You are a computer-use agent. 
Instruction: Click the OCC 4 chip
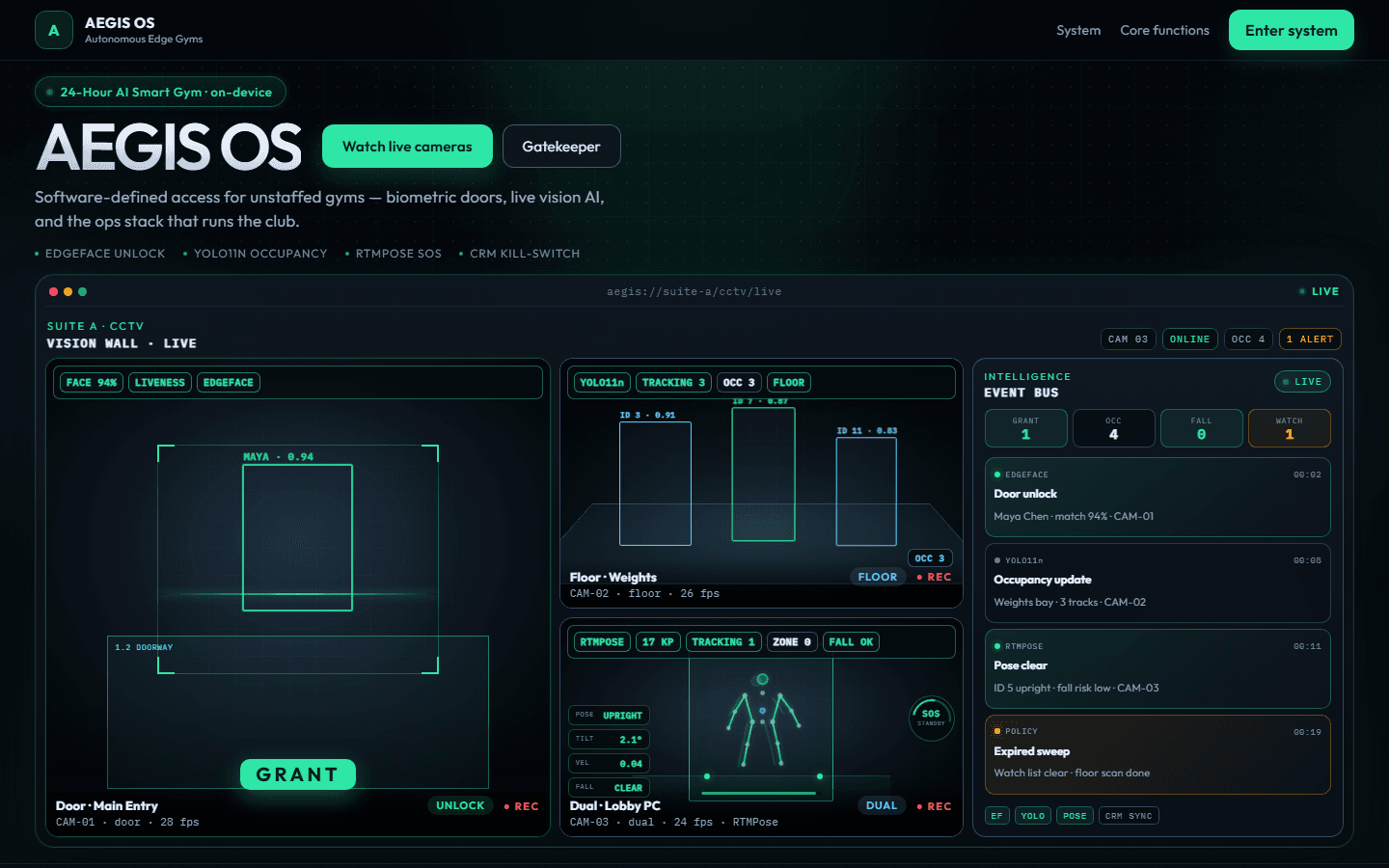(1248, 339)
